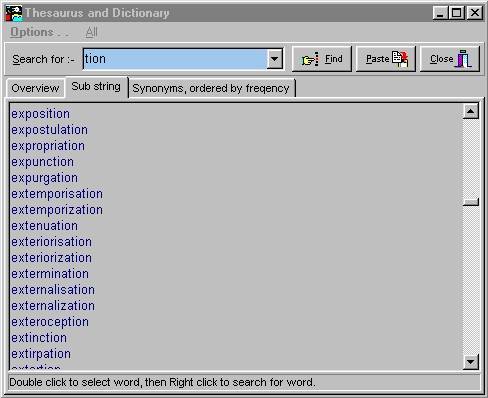Select the word 'extermination'
The width and height of the screenshot is (488, 398).
click(x=50, y=274)
